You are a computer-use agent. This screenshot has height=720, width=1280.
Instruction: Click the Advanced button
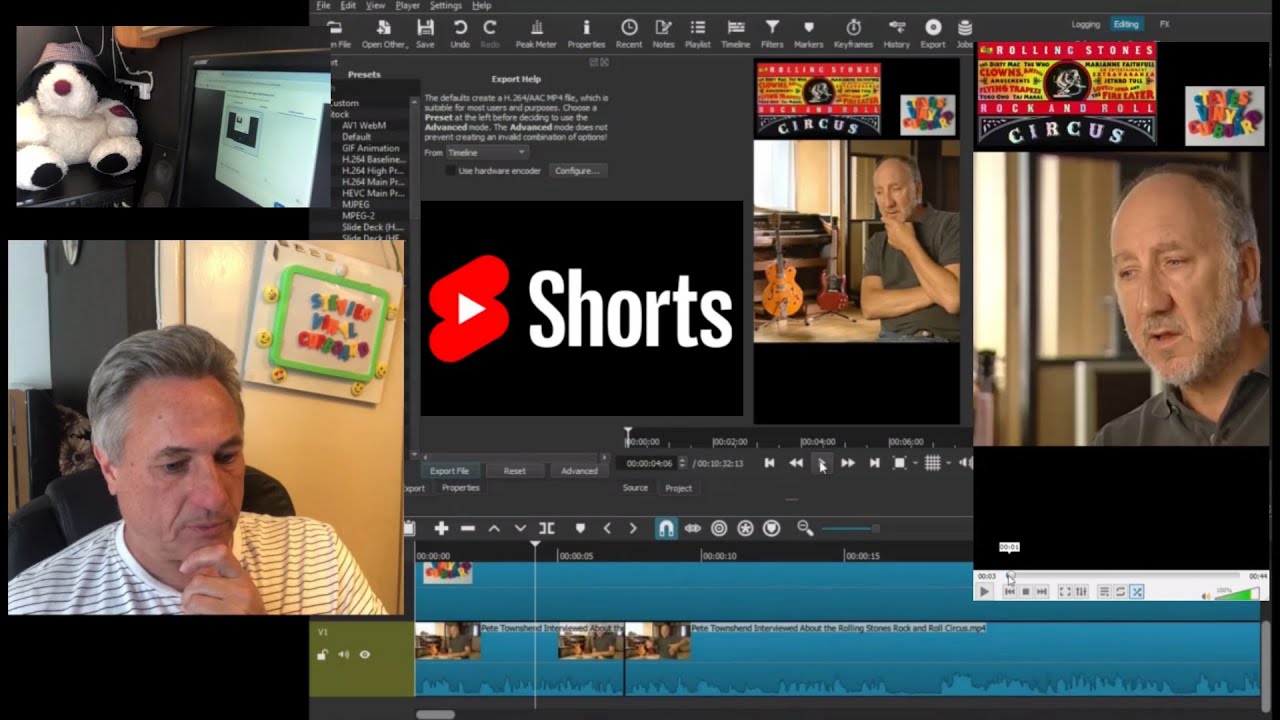[x=579, y=471]
